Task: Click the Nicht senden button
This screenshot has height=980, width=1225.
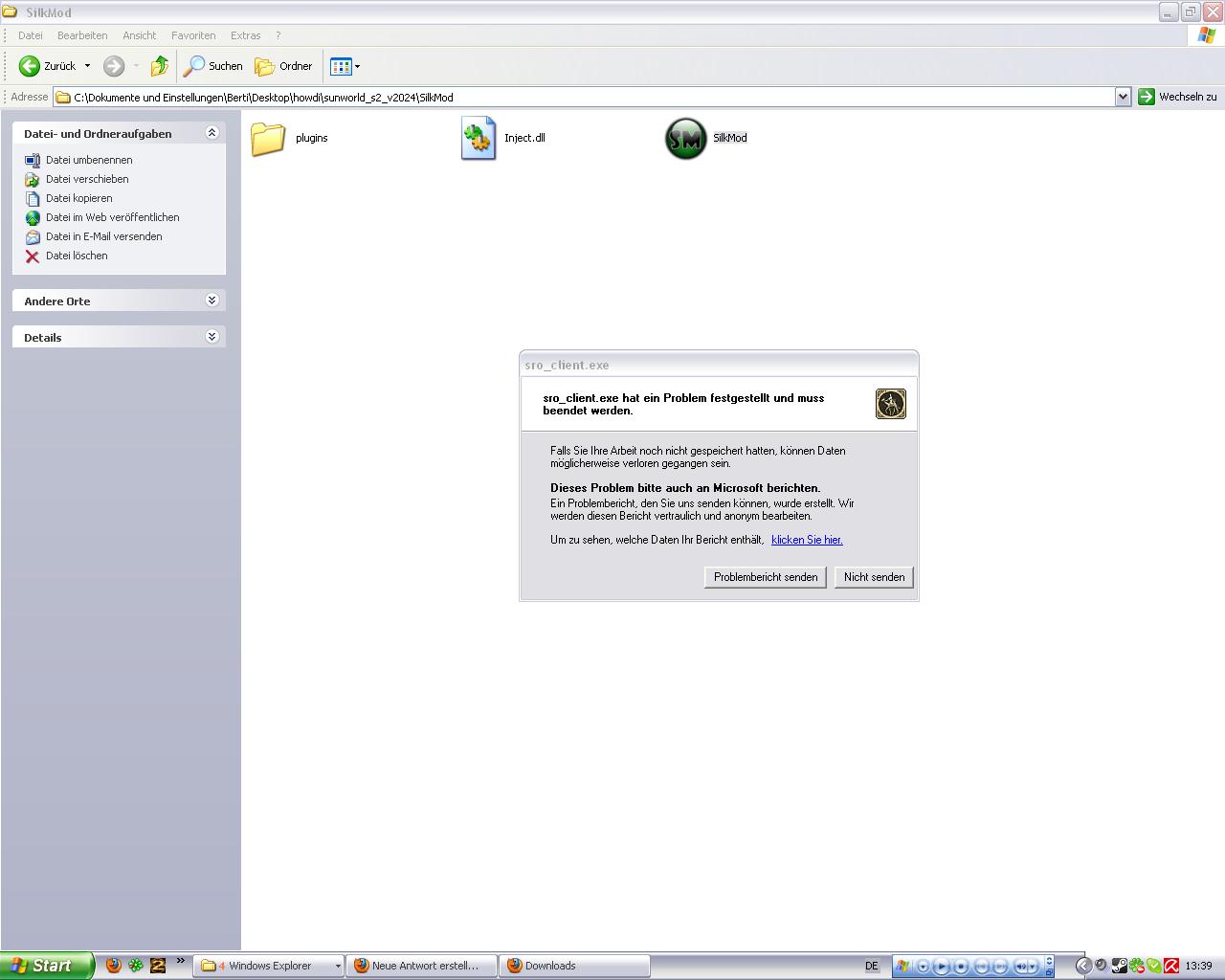Action: click(874, 577)
